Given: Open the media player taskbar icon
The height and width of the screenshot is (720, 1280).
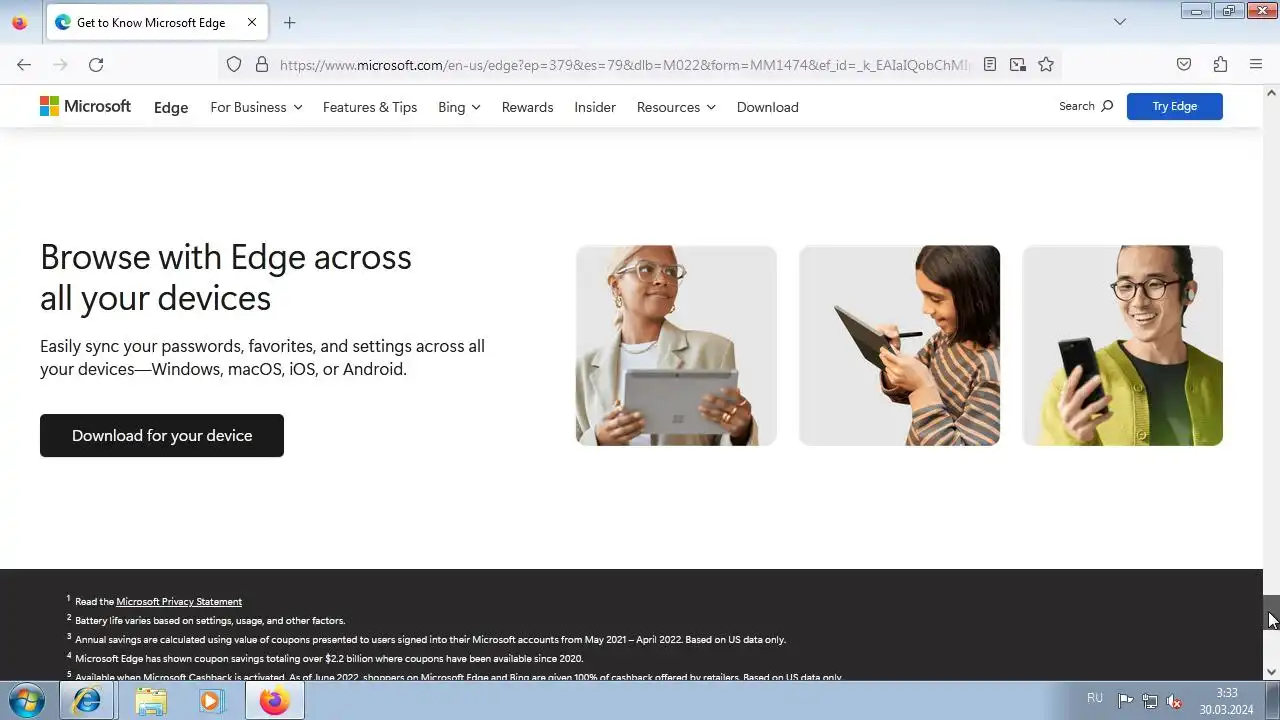Looking at the screenshot, I should click(211, 700).
